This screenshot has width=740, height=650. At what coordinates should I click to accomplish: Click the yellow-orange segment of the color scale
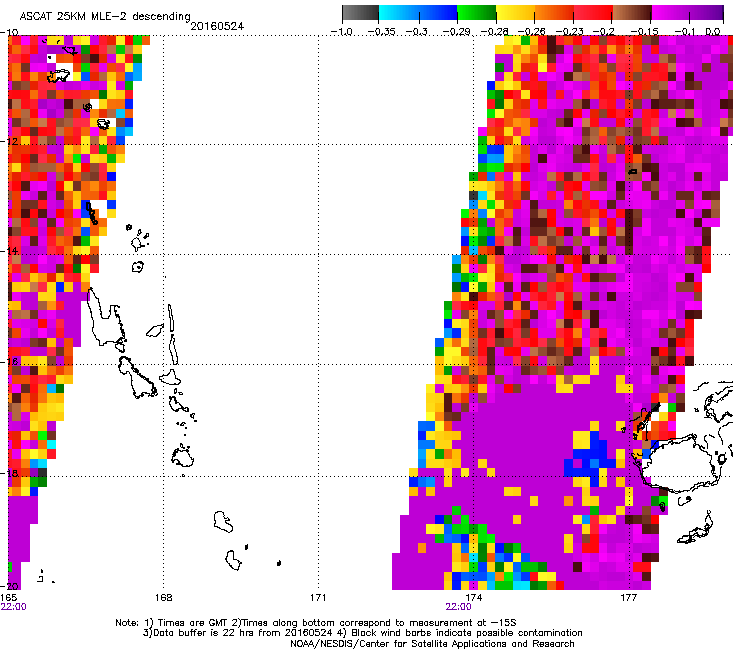click(x=535, y=13)
